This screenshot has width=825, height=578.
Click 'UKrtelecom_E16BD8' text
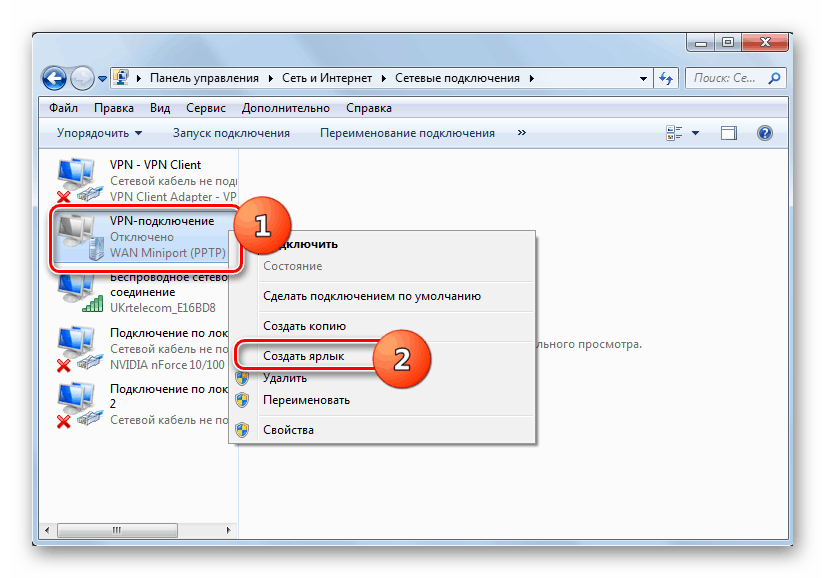point(163,308)
